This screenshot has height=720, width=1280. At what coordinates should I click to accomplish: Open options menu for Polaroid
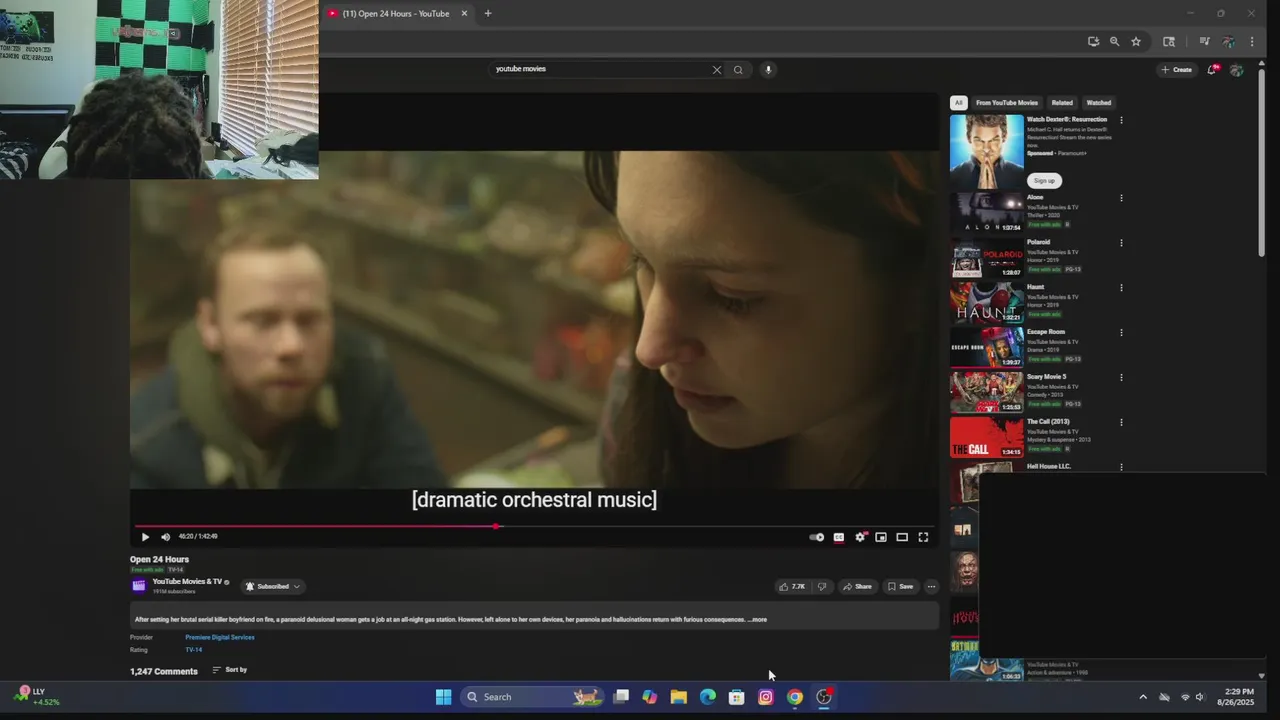pos(1121,243)
